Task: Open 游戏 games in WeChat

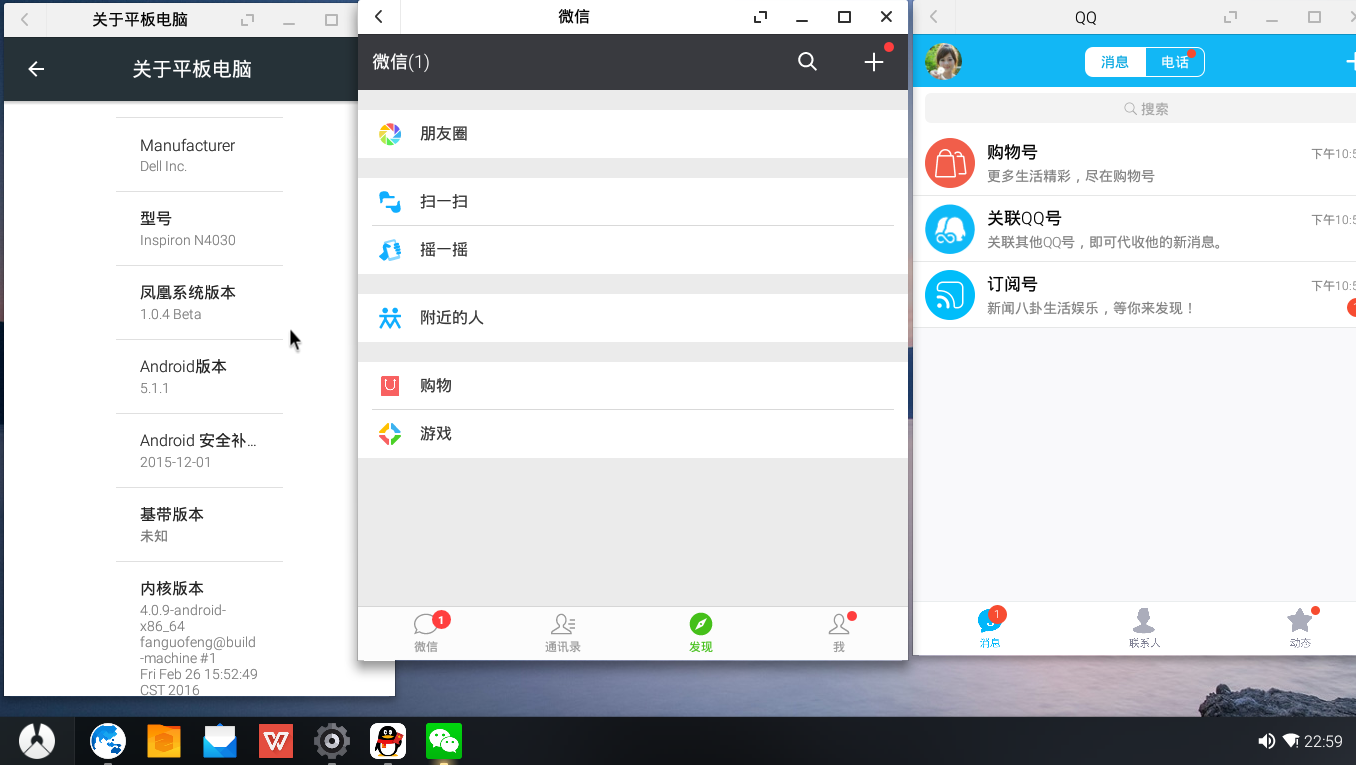Action: coord(633,434)
